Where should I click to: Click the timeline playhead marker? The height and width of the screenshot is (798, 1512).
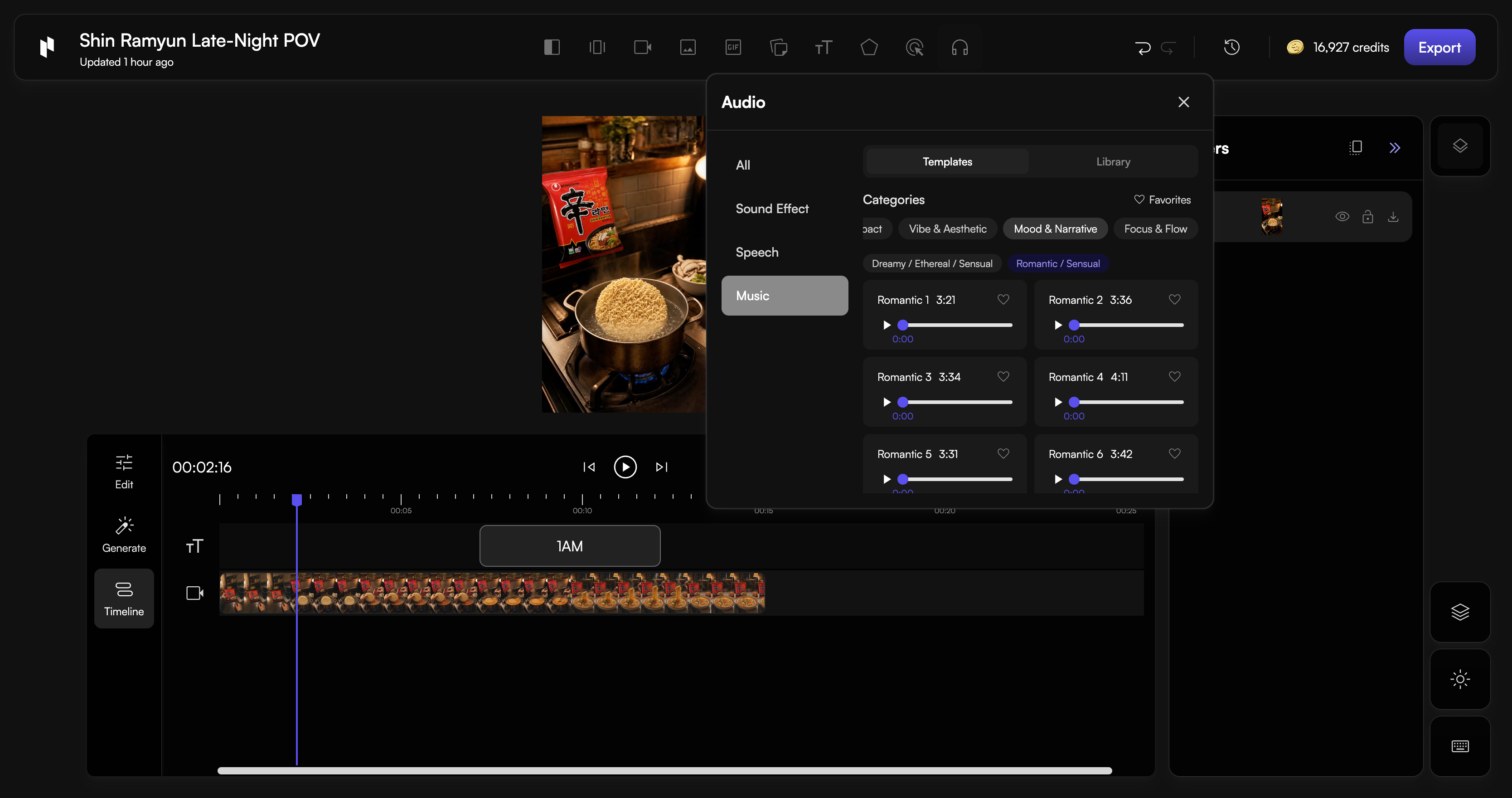click(x=296, y=500)
